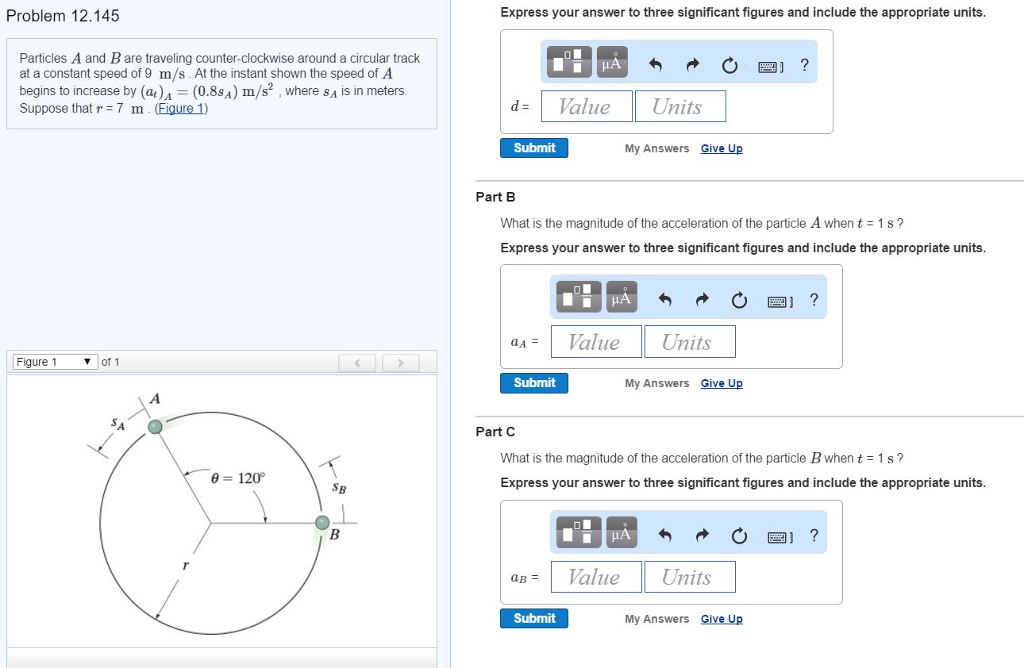1024x668 pixels.
Task: Click the Value input field for d
Action: pyautogui.click(x=586, y=106)
